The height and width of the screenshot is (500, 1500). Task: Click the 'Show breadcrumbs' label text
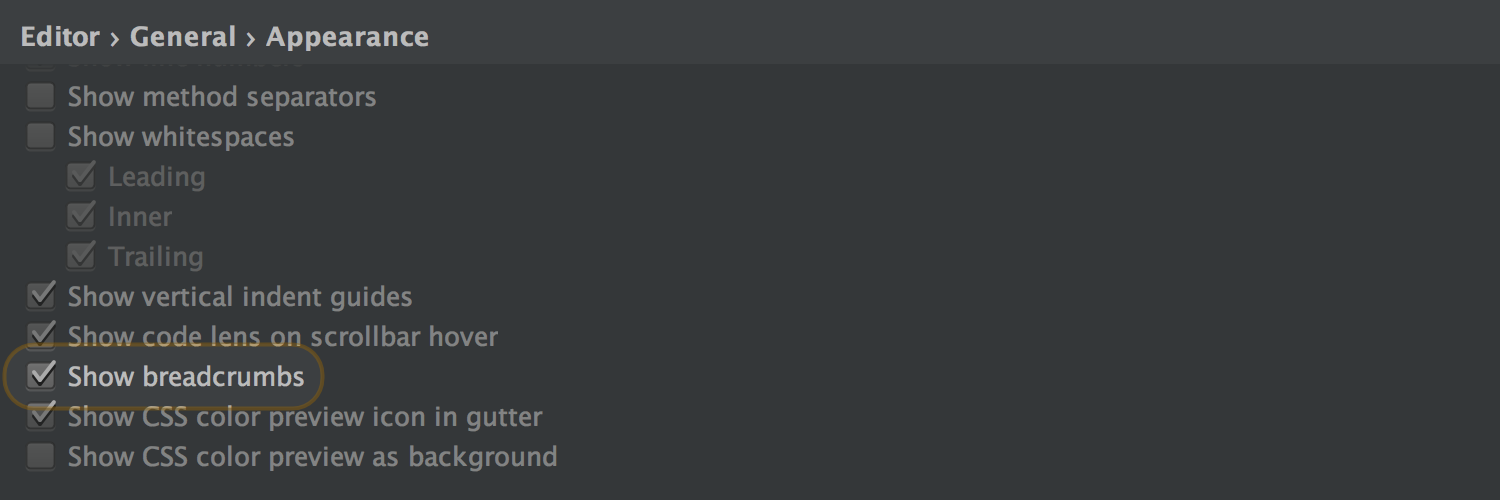[x=186, y=377]
